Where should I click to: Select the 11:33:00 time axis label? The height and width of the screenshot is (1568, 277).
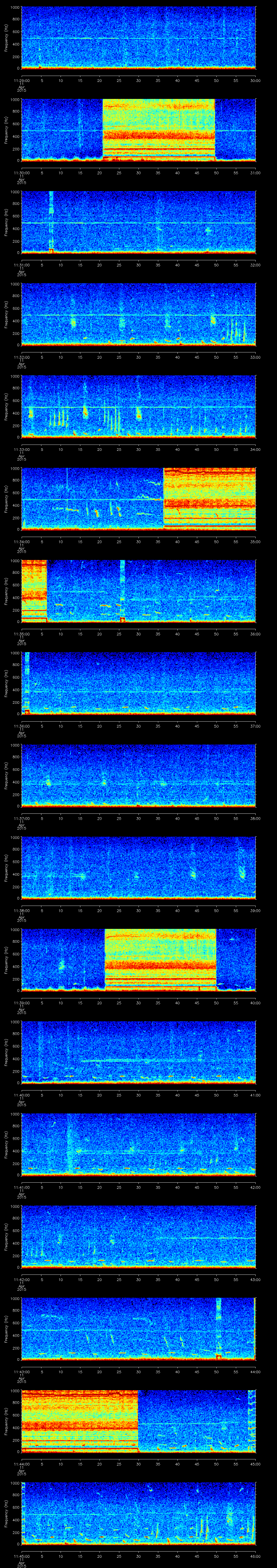pos(21,449)
